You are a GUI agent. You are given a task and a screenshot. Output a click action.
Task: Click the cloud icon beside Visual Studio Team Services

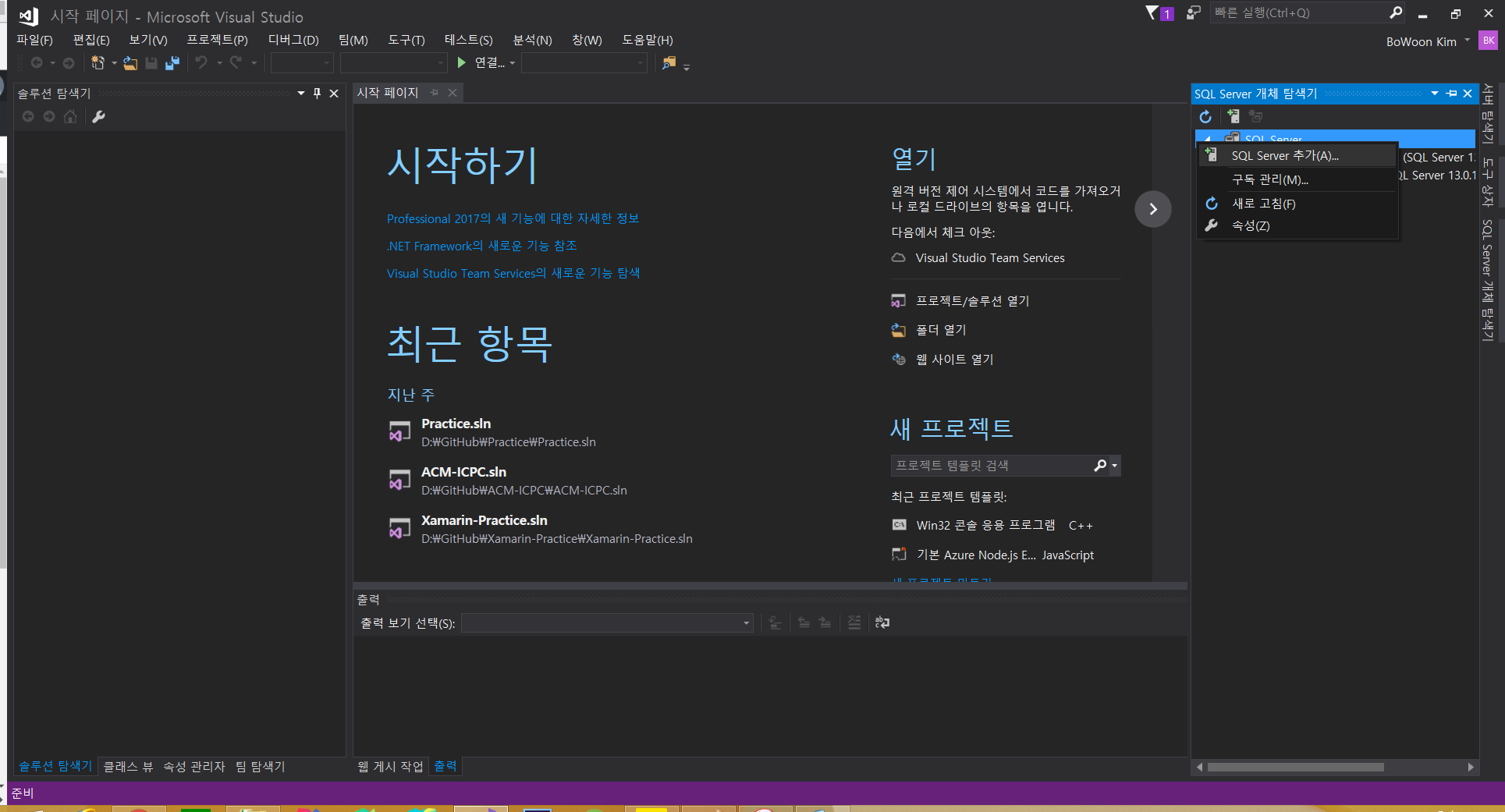coord(899,257)
